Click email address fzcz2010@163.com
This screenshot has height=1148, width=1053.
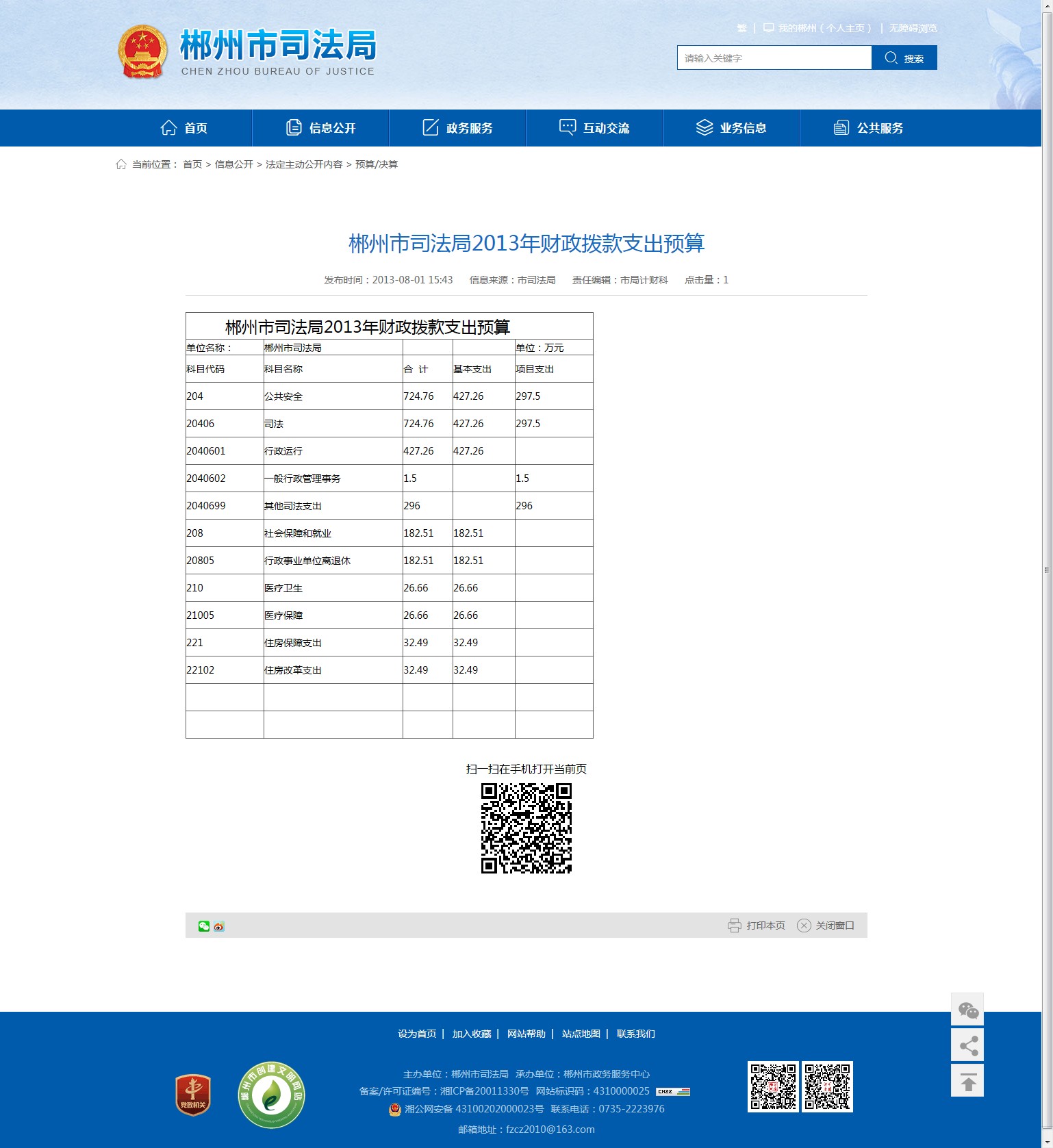550,1130
